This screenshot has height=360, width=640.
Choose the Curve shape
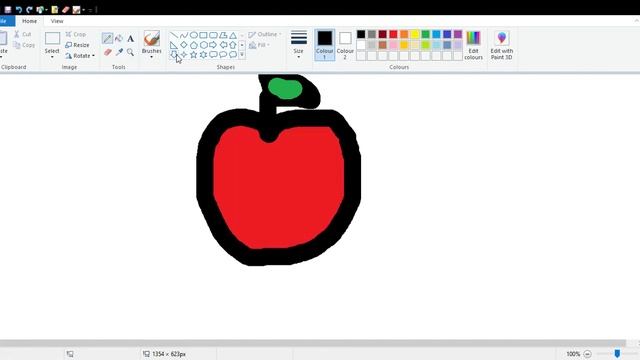point(184,35)
